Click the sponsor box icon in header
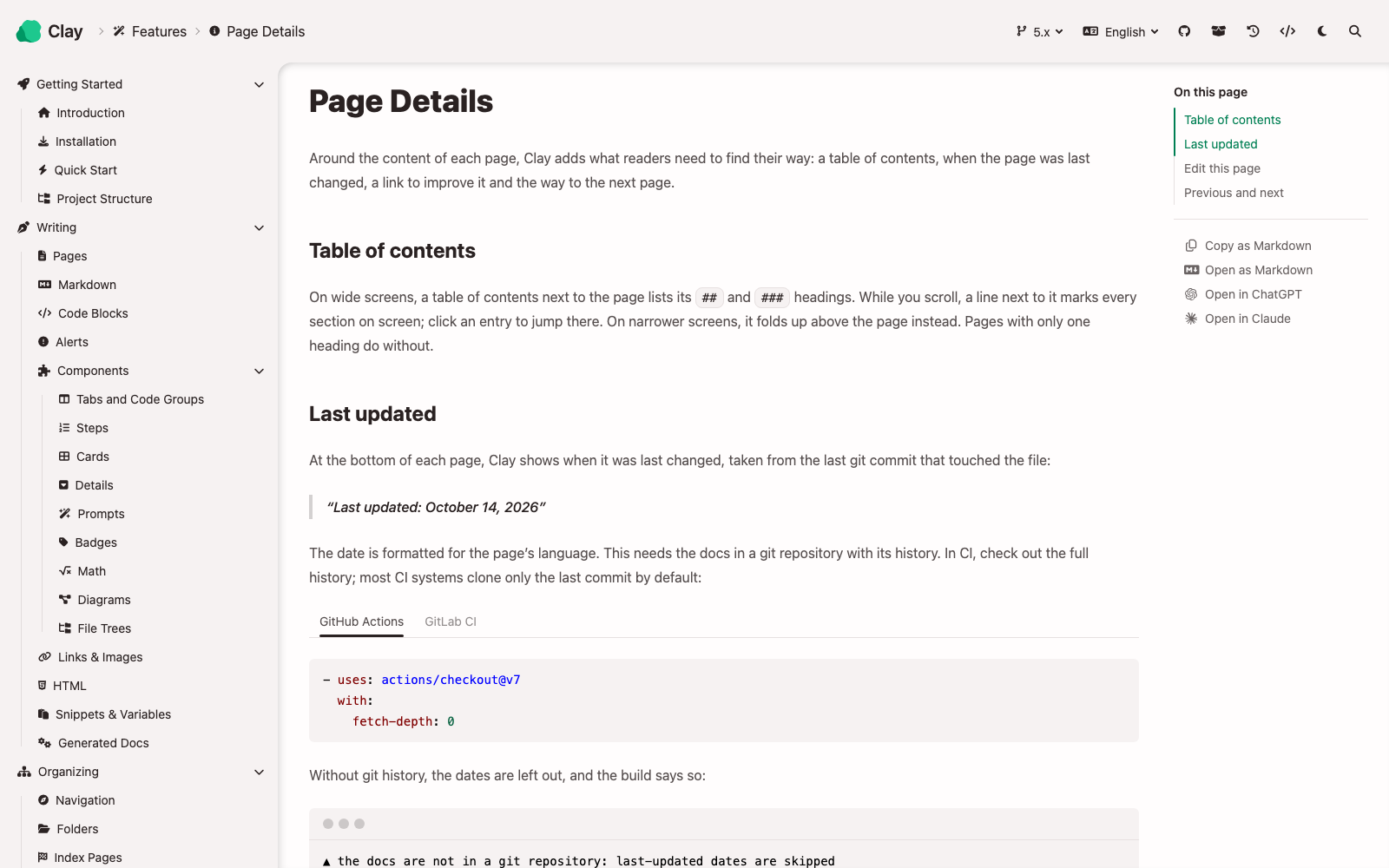This screenshot has width=1389, height=868. tap(1219, 31)
